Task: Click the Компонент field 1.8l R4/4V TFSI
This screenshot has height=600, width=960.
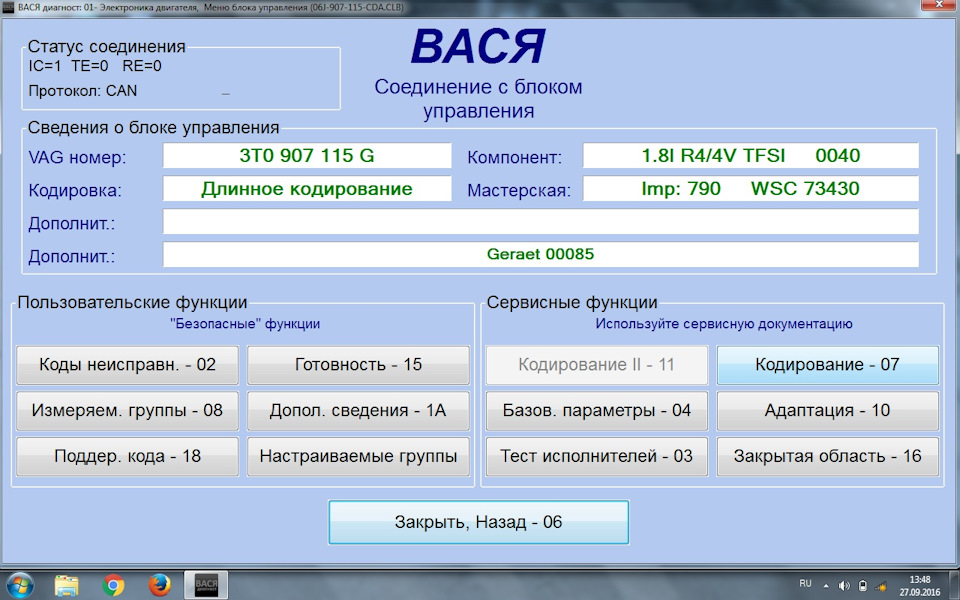Action: [x=751, y=156]
